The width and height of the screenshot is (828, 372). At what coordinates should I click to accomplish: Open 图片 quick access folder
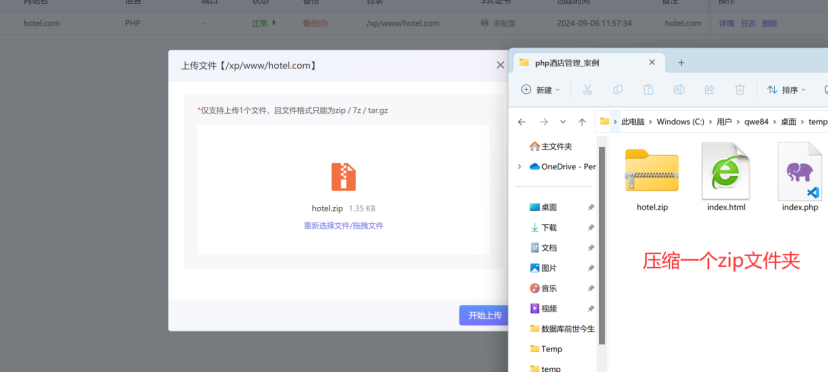(543, 268)
